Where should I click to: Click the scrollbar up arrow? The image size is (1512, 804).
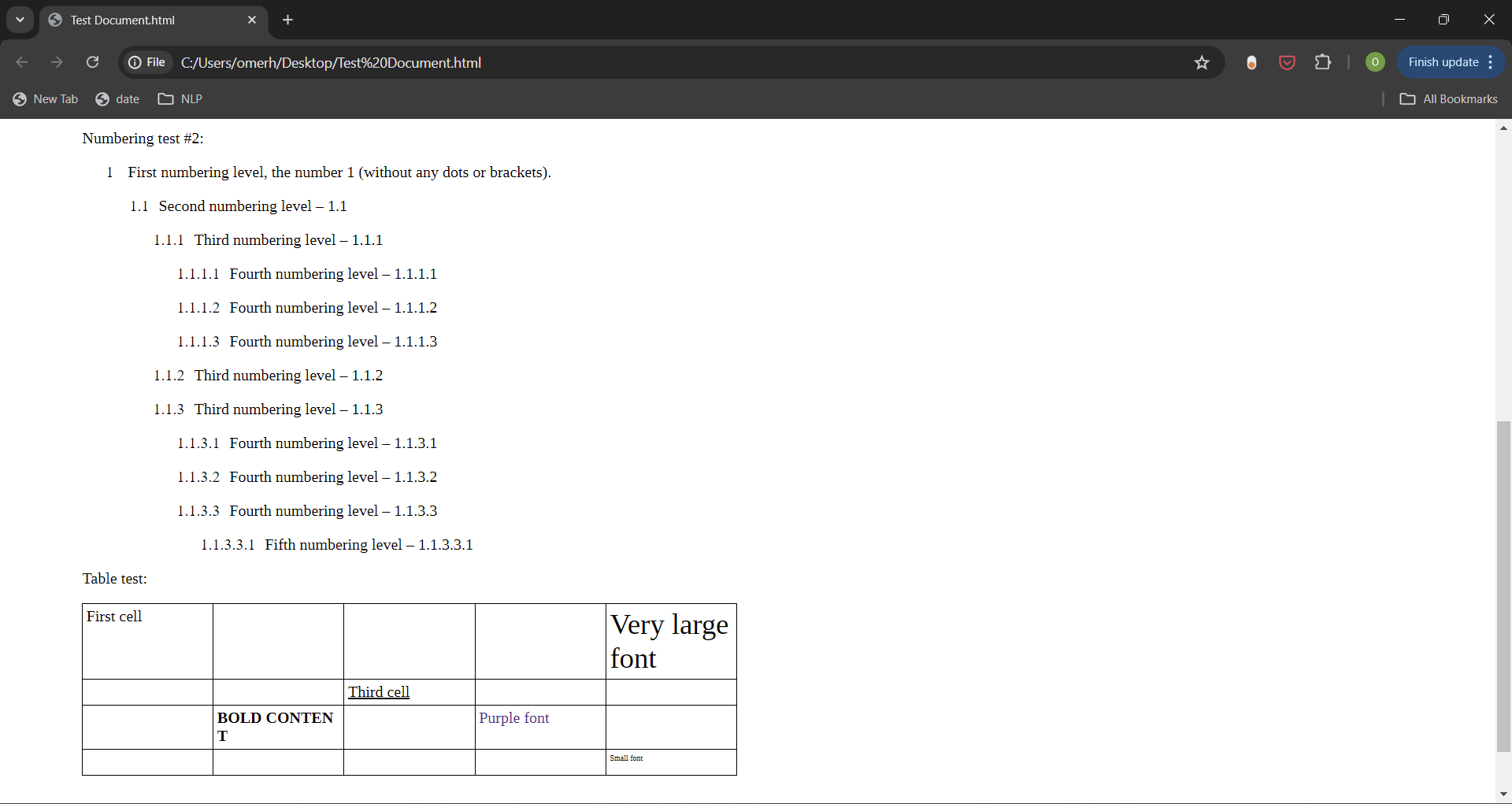pos(1504,128)
